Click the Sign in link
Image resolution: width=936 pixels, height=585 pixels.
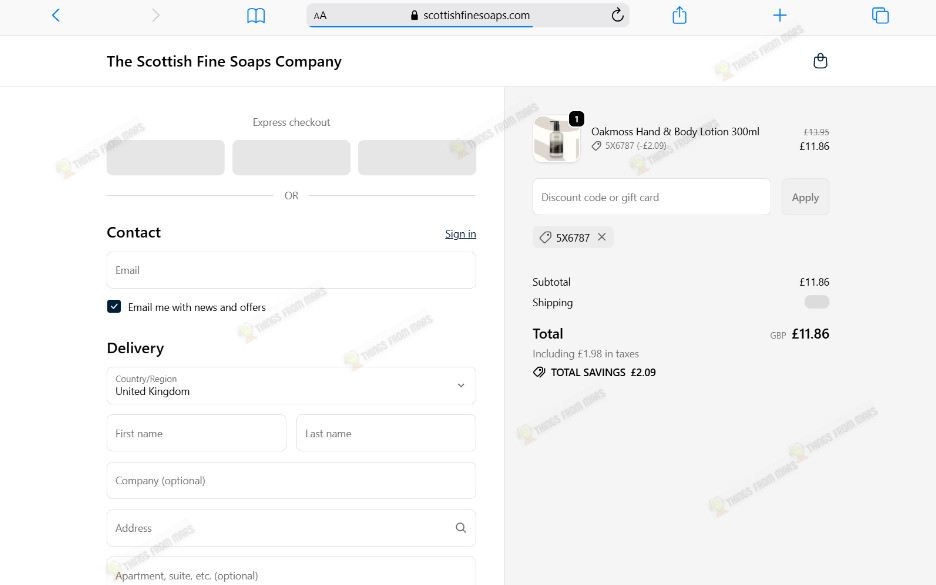tap(460, 234)
